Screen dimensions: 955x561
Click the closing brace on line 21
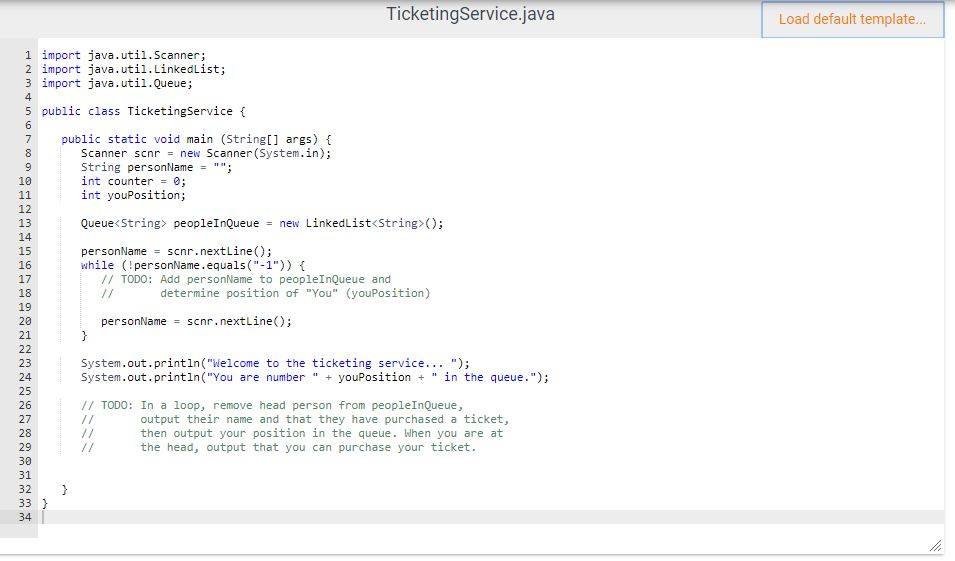tap(84, 336)
